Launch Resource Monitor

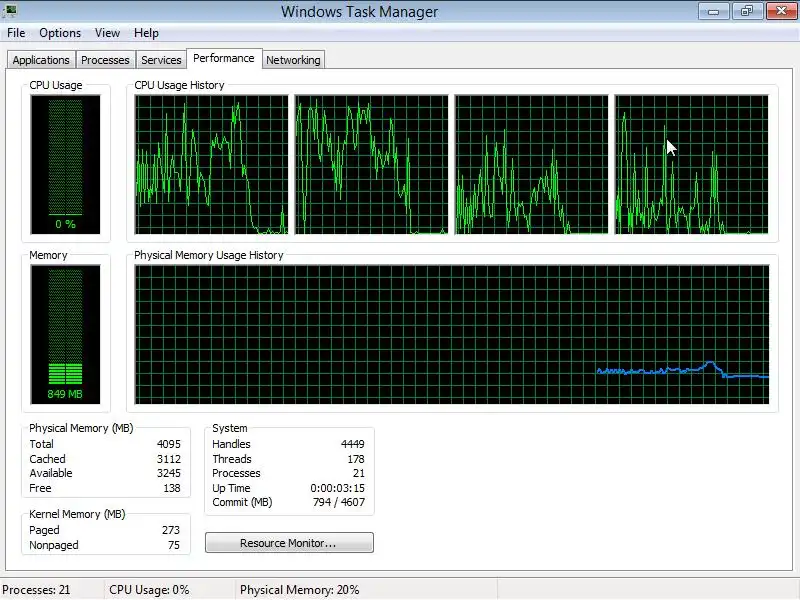pyautogui.click(x=289, y=543)
